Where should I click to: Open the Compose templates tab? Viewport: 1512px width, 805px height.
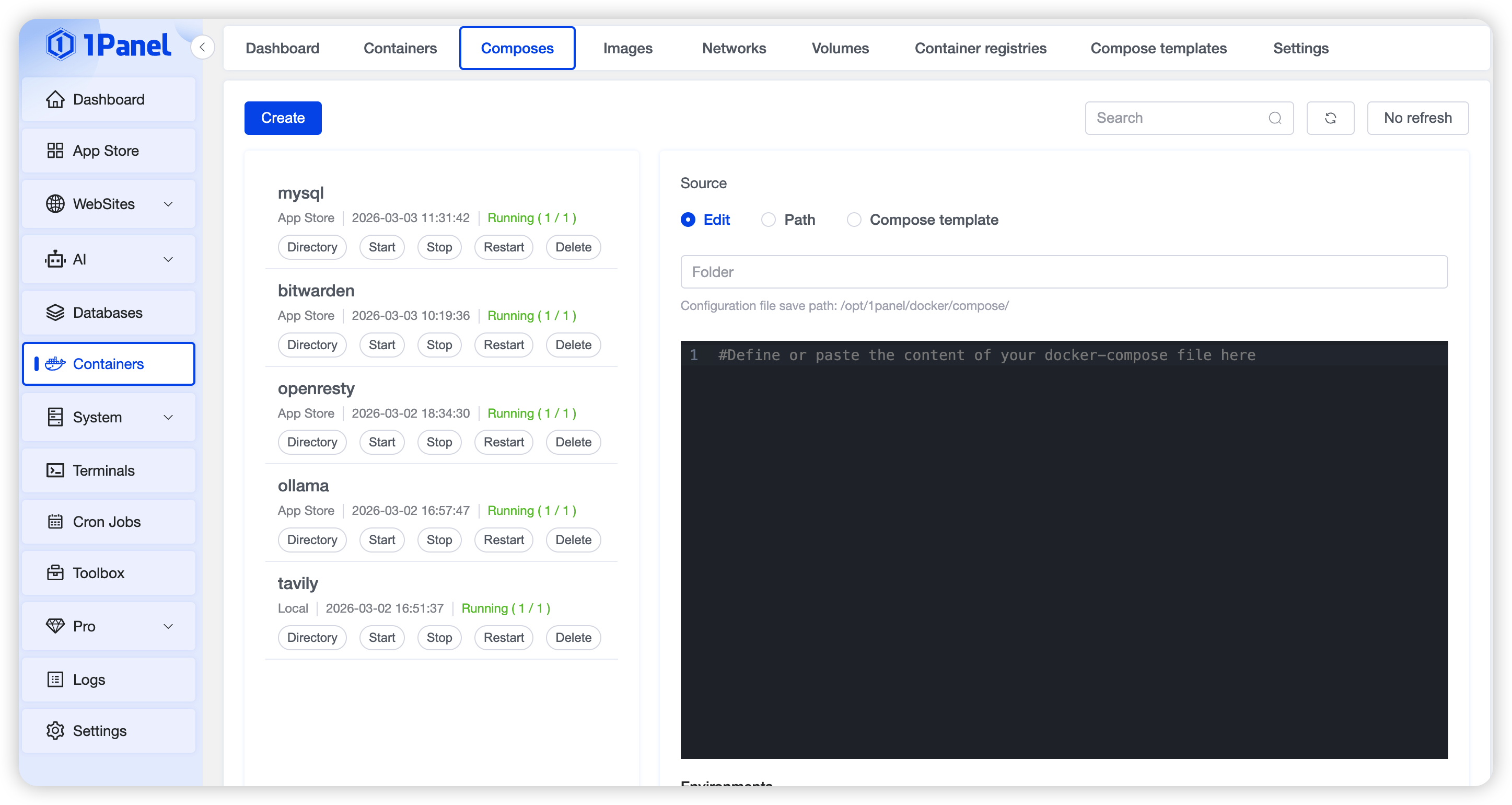(1158, 48)
